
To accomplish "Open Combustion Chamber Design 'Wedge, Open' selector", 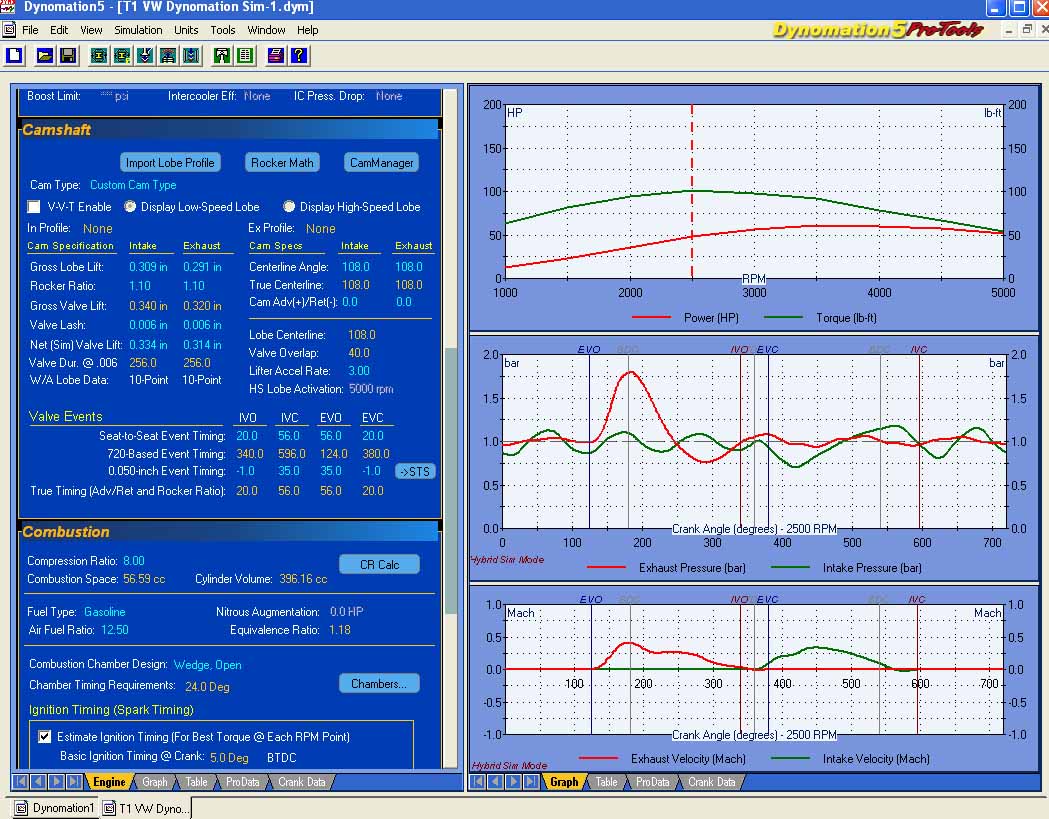I will coord(207,664).
